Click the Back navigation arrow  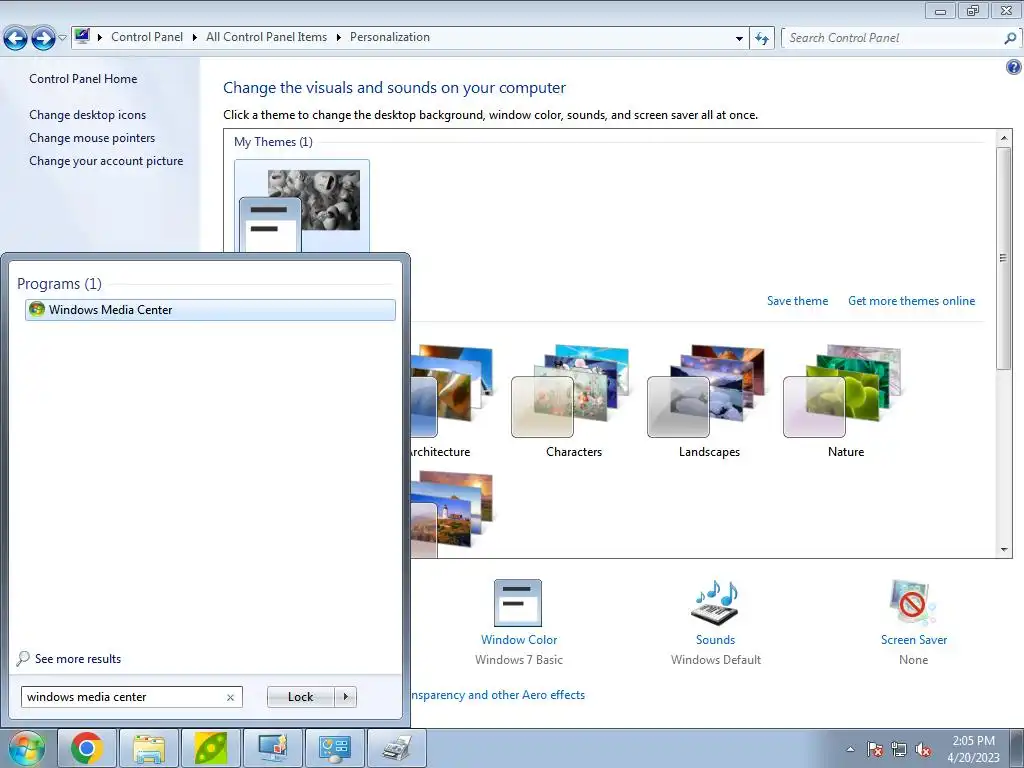[16, 38]
